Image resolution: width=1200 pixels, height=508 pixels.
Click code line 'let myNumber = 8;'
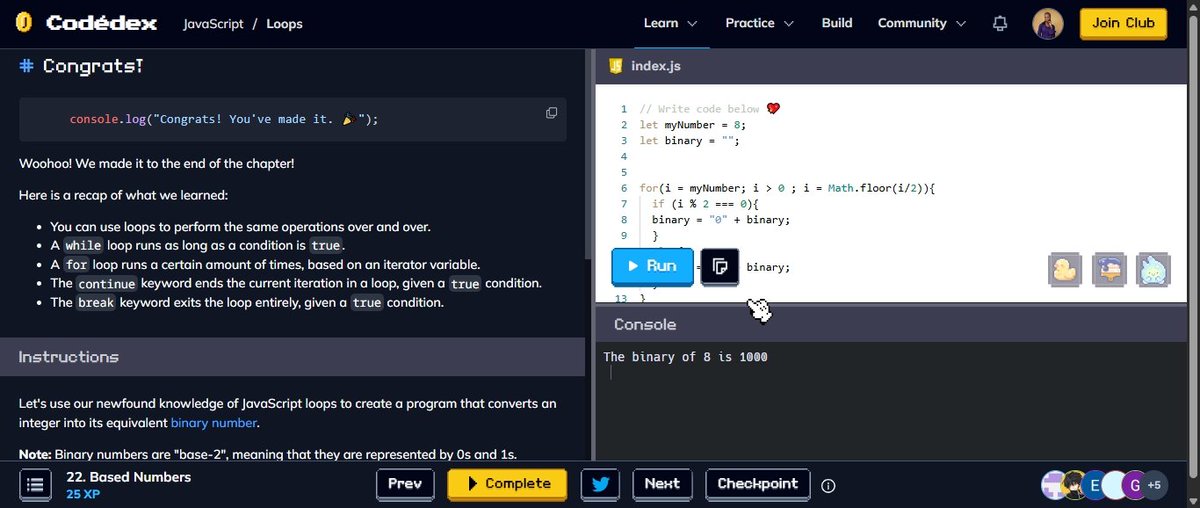pyautogui.click(x=693, y=125)
